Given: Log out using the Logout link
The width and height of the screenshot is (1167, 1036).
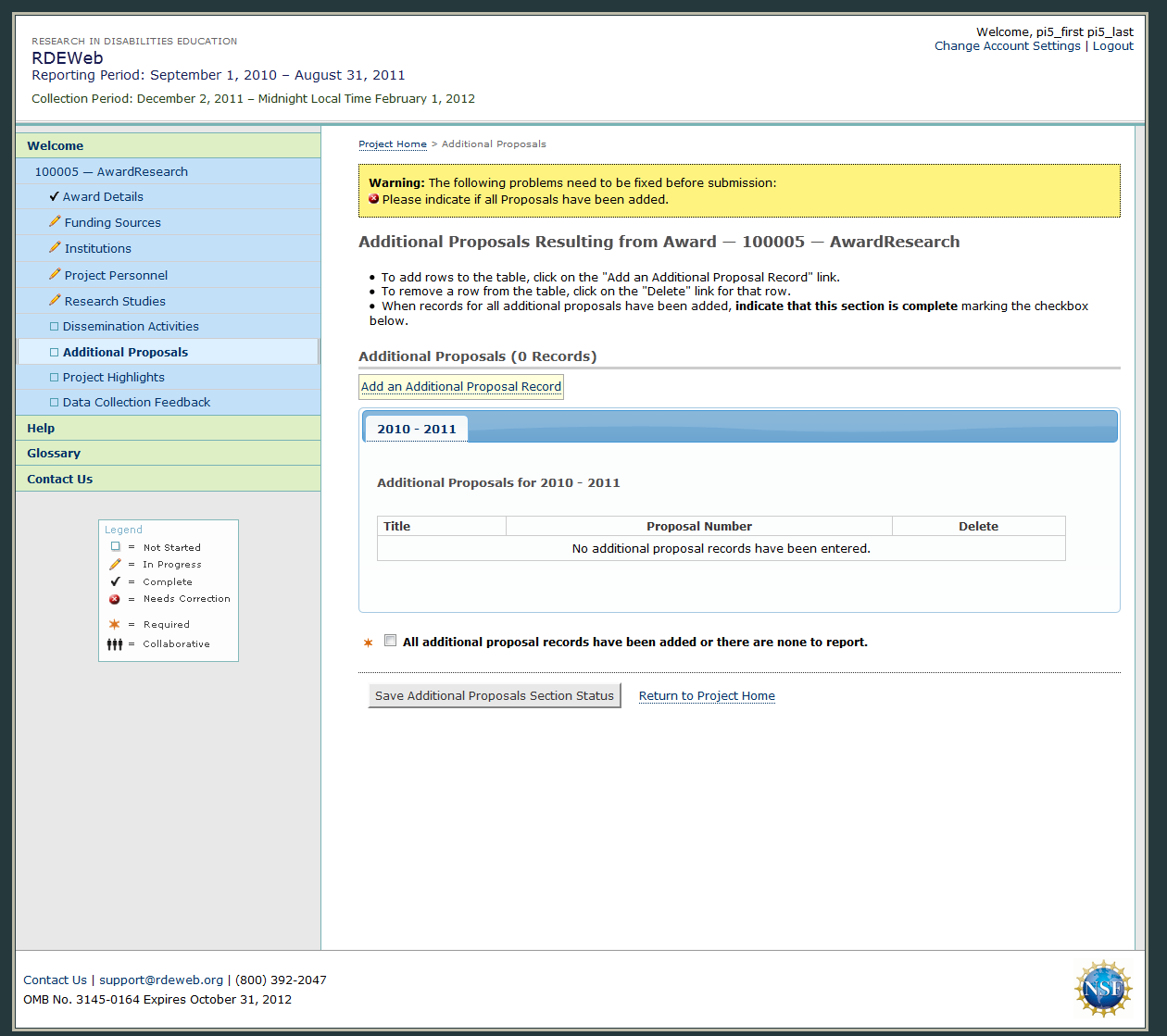Looking at the screenshot, I should tap(1112, 46).
